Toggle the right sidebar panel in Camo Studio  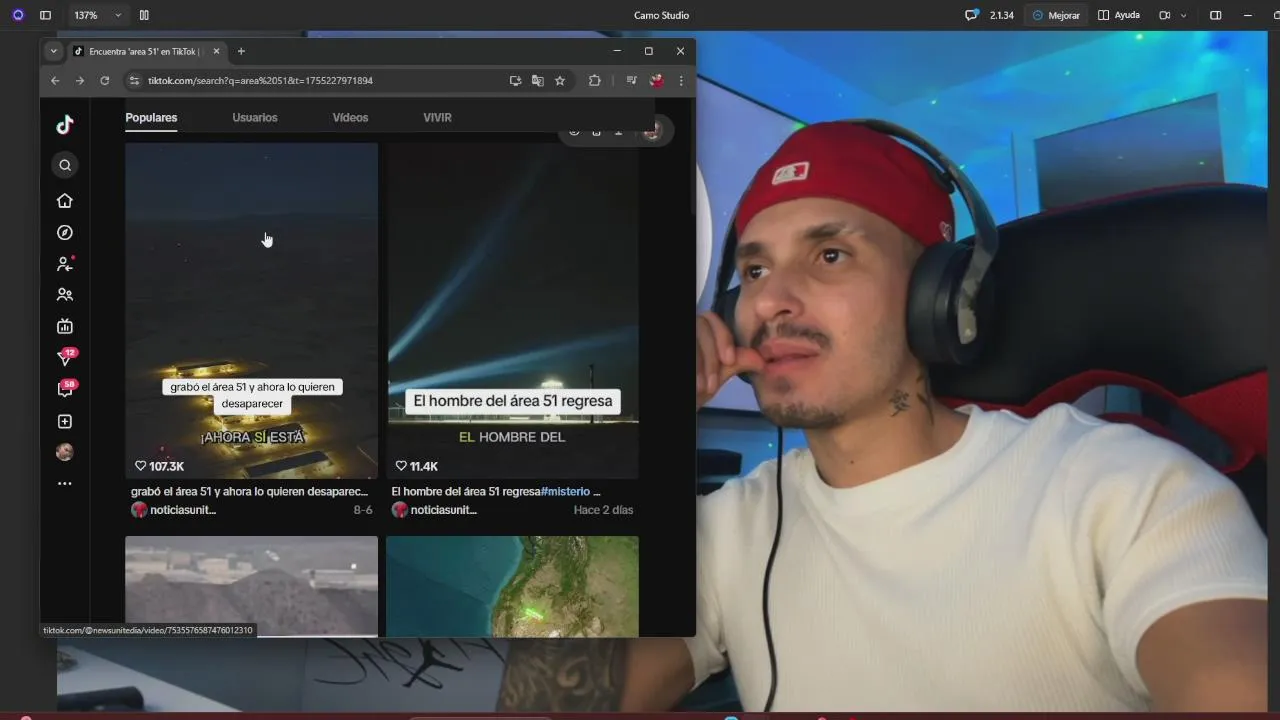[1216, 15]
